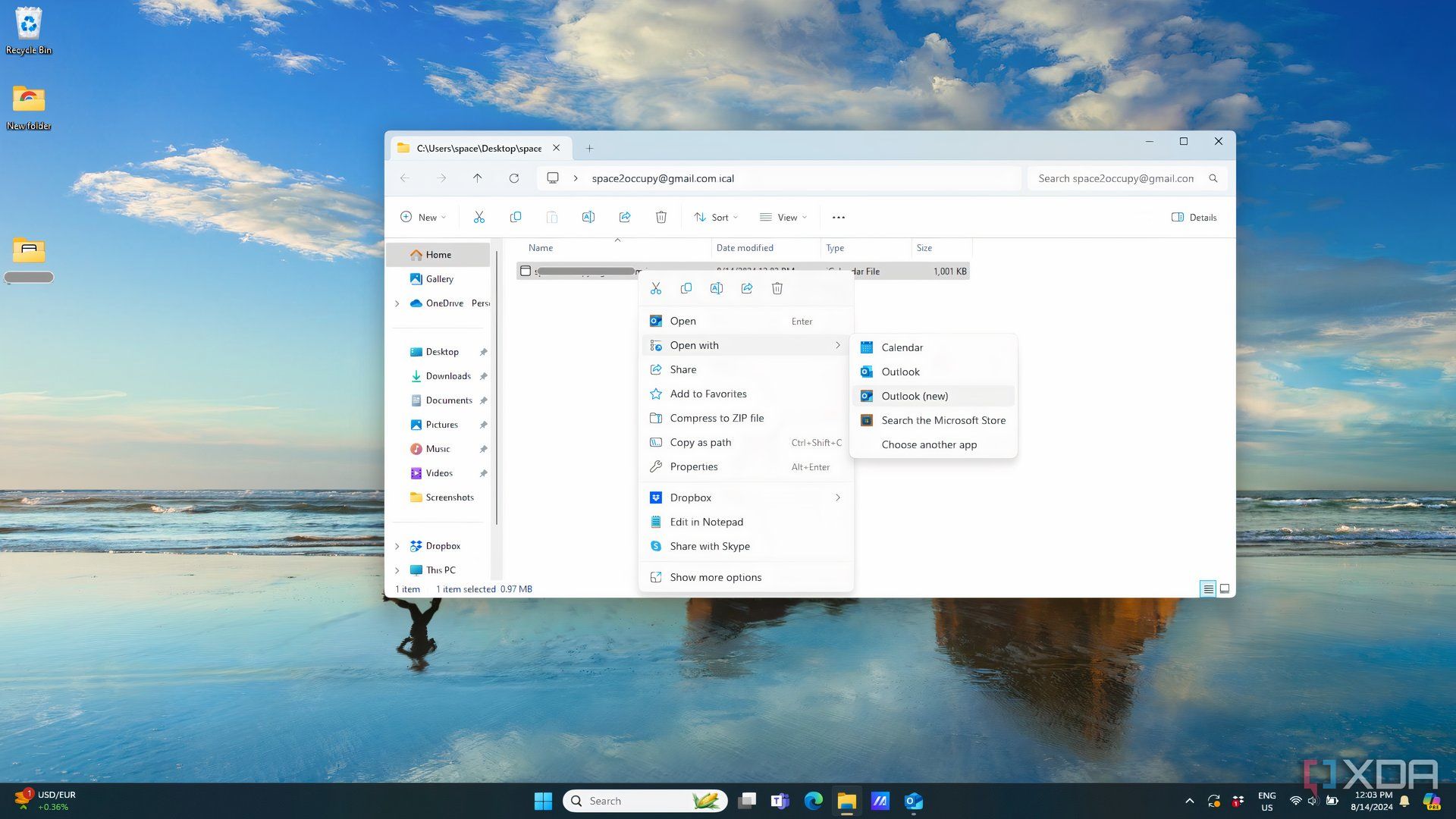Refresh the current folder view
This screenshot has width=1456, height=819.
point(513,178)
